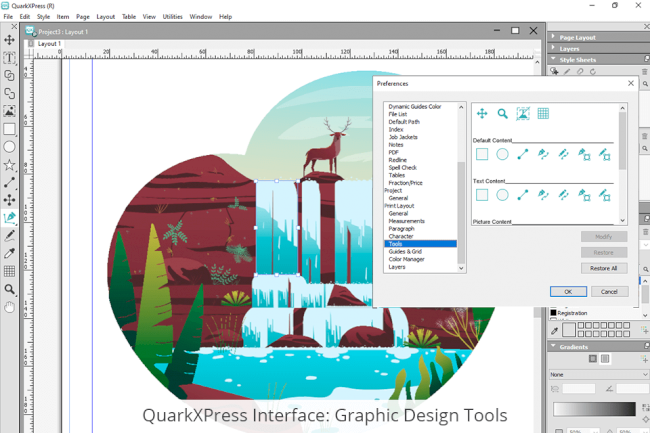Click the Restore All button
The image size is (650, 433).
coord(604,268)
